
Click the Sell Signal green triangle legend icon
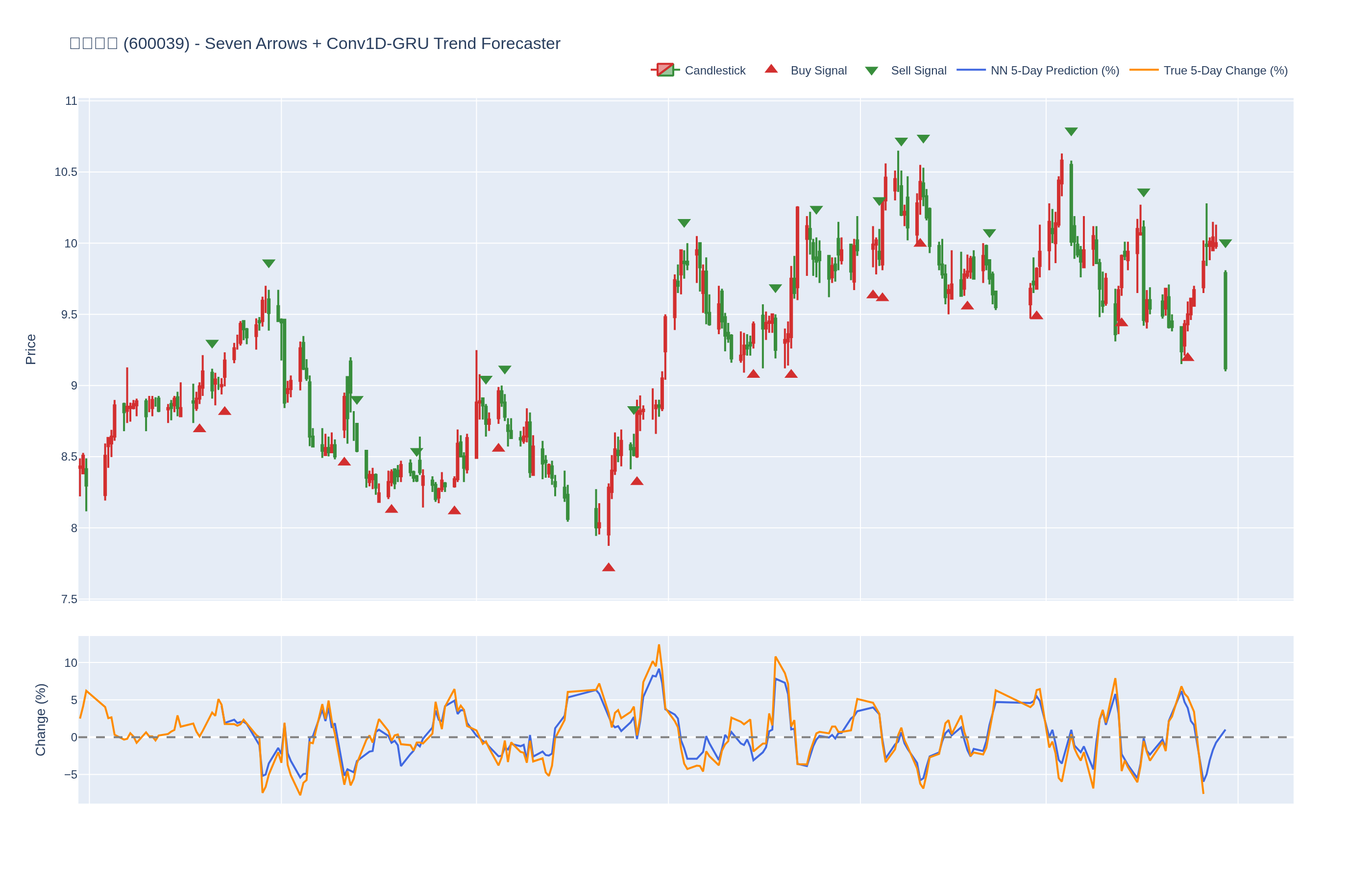[871, 71]
